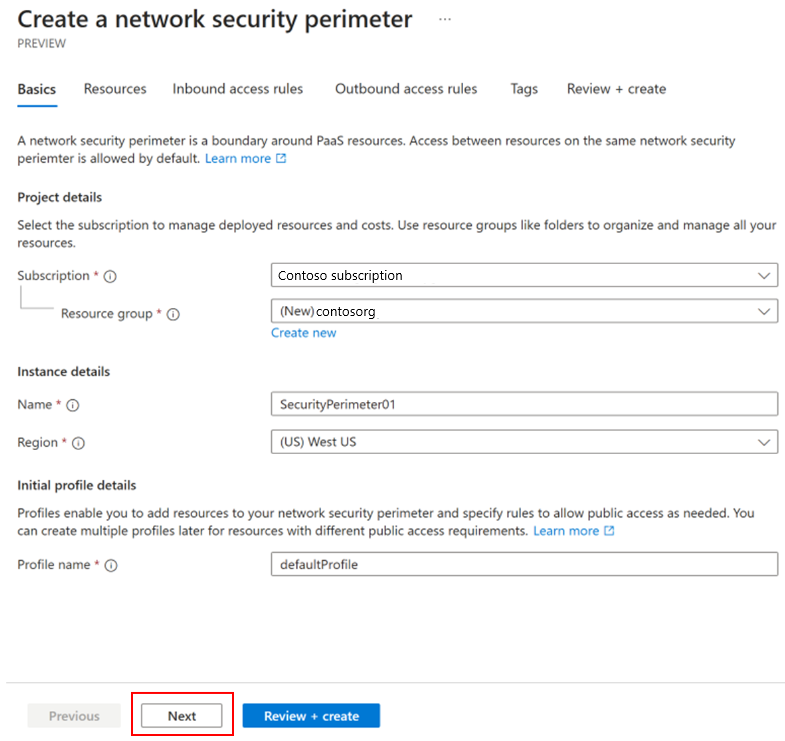Click the Subscription info icon

click(110, 276)
